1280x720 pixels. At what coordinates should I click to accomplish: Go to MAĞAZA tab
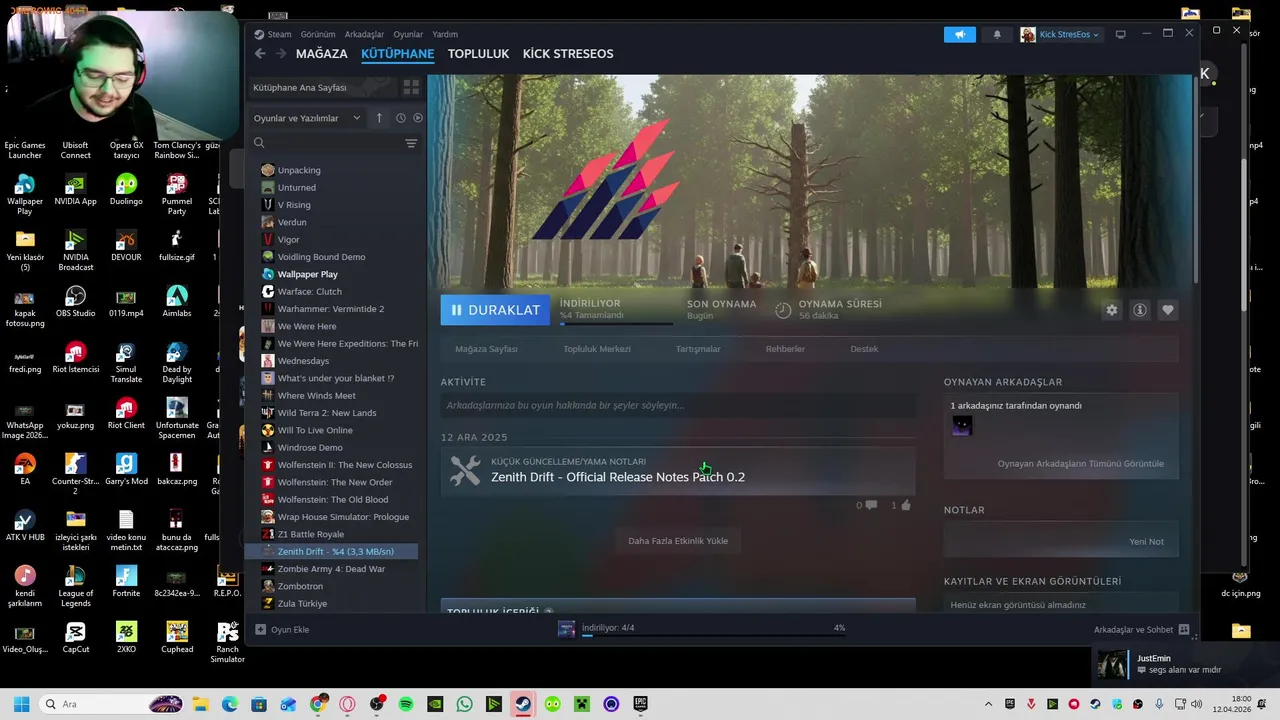coord(321,54)
